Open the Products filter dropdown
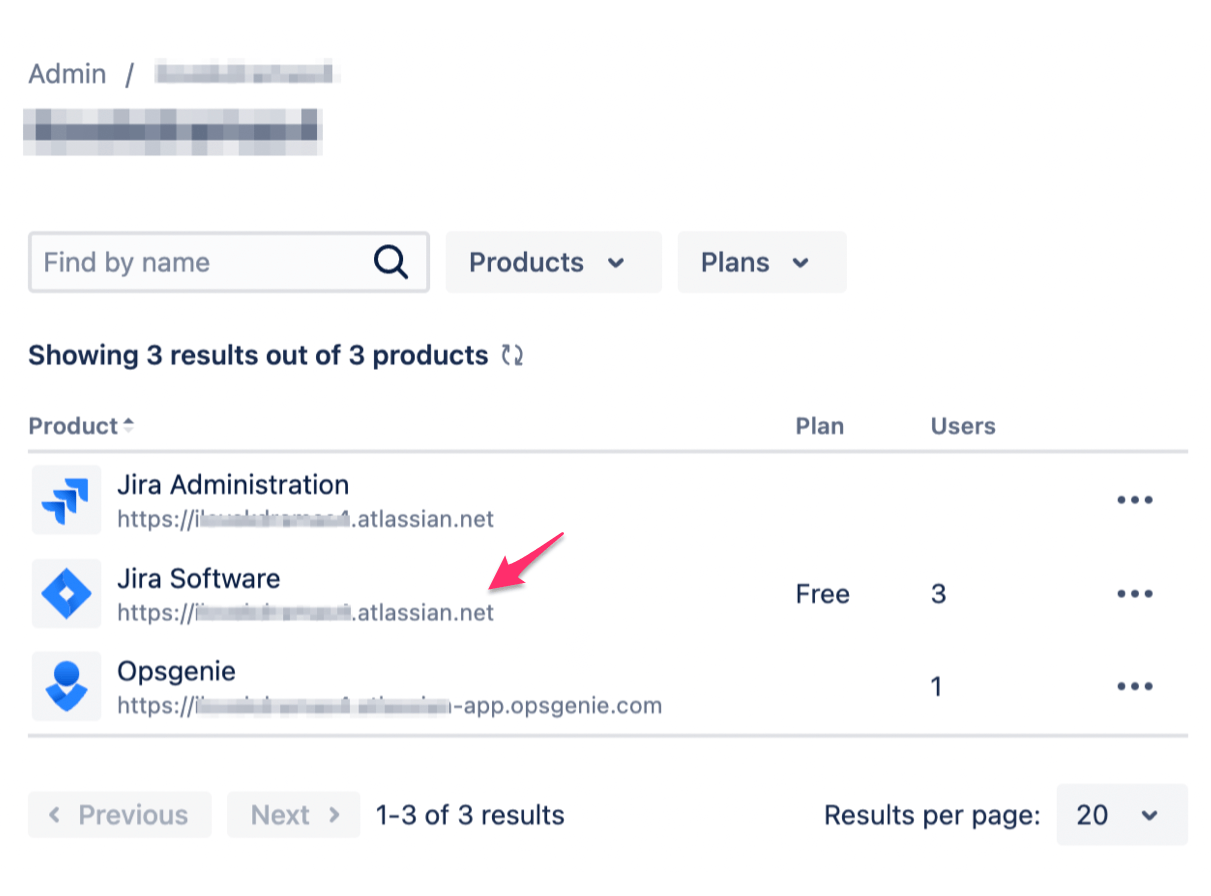The image size is (1211, 896). [x=554, y=263]
